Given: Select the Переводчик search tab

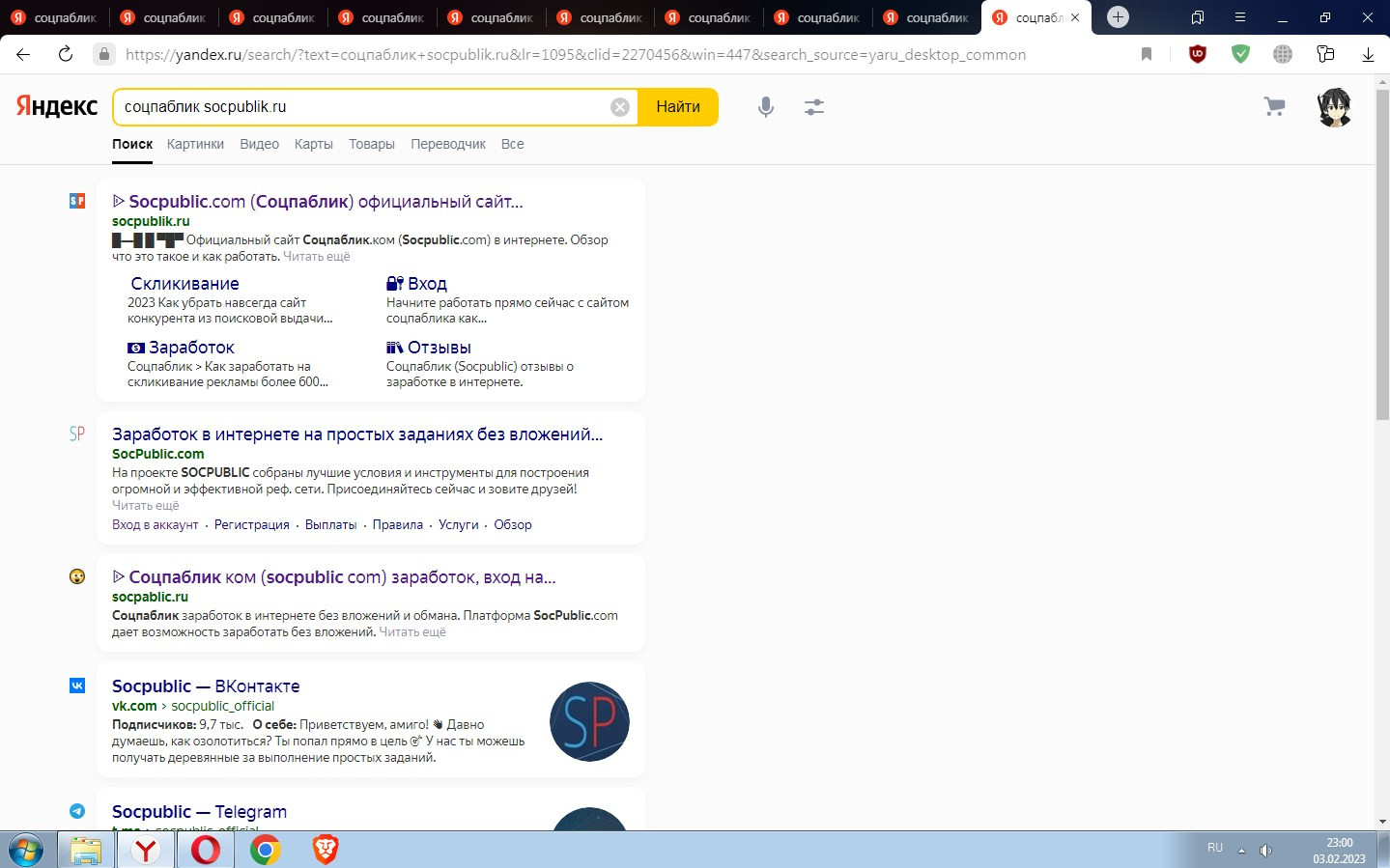Looking at the screenshot, I should click(x=448, y=144).
